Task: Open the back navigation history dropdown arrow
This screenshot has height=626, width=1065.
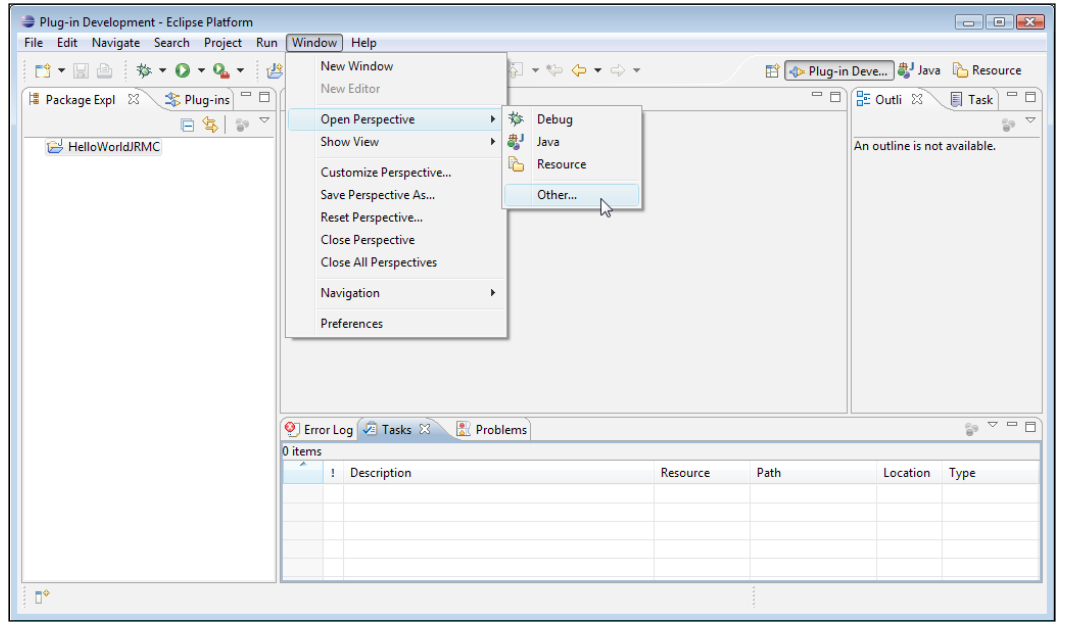Action: 598,70
